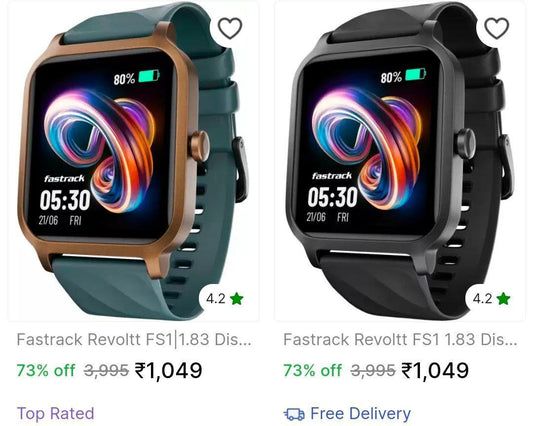Select struck-through 3,995 price of black watch
Viewport: 533px width, 426px height.
(x=373, y=370)
